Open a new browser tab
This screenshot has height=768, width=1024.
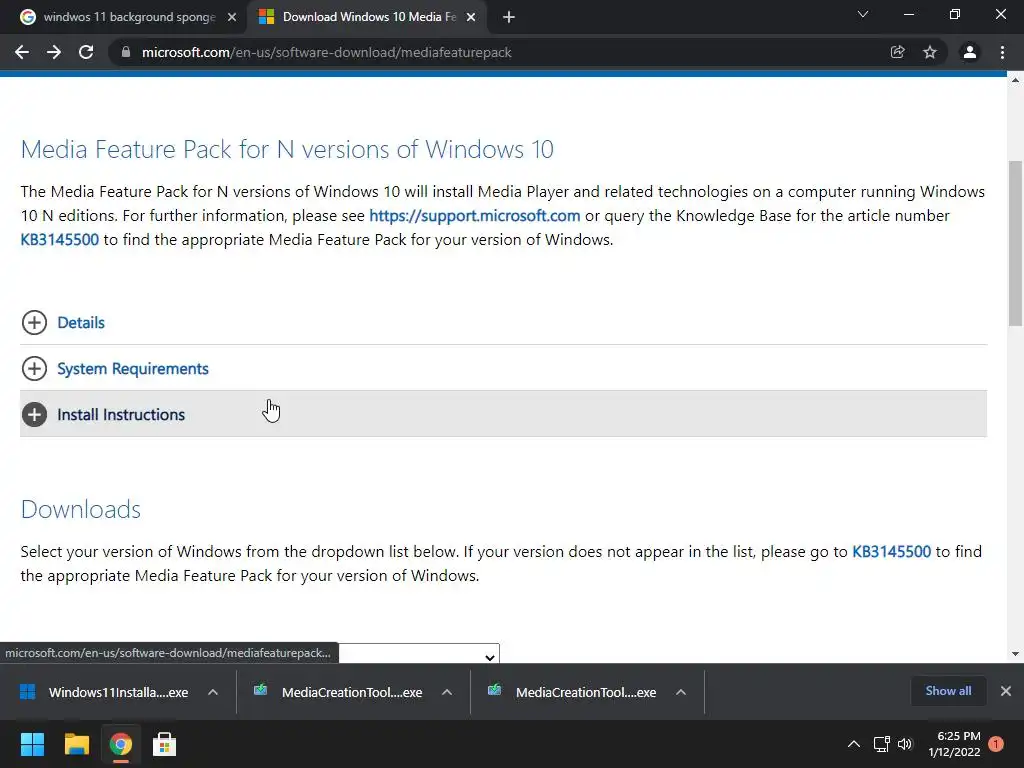point(509,17)
